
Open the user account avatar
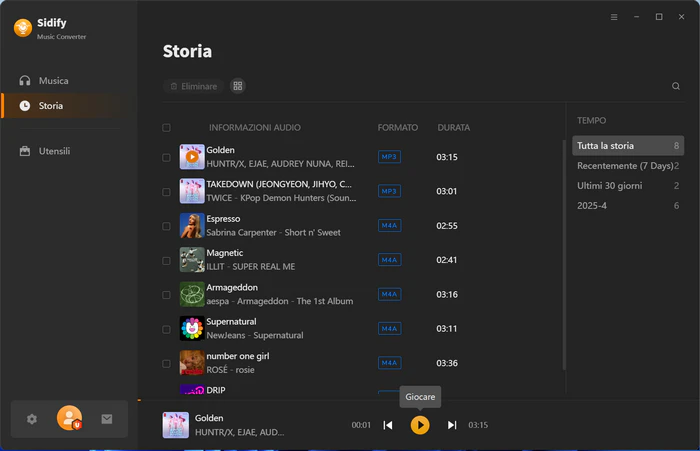pos(69,418)
